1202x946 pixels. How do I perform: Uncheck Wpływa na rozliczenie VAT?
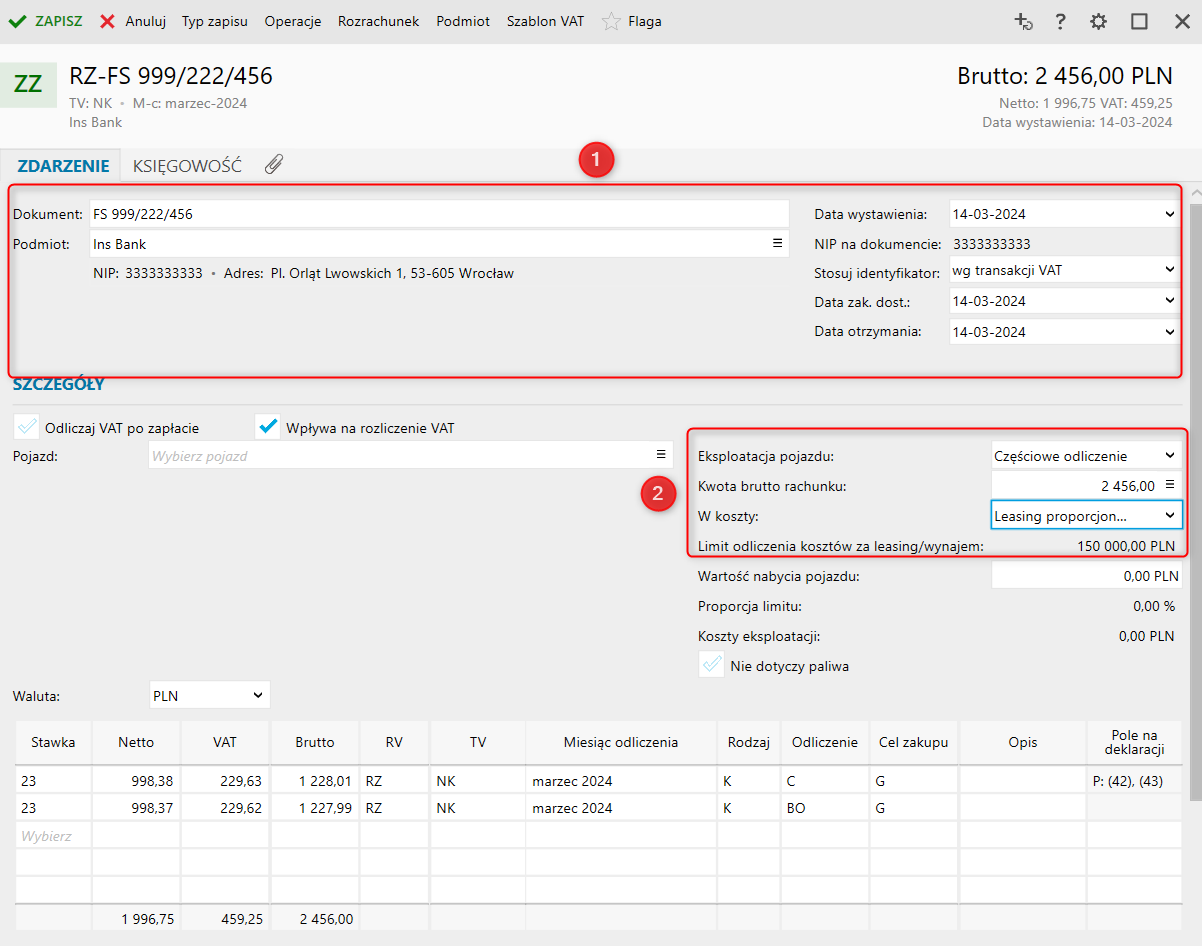coord(267,427)
